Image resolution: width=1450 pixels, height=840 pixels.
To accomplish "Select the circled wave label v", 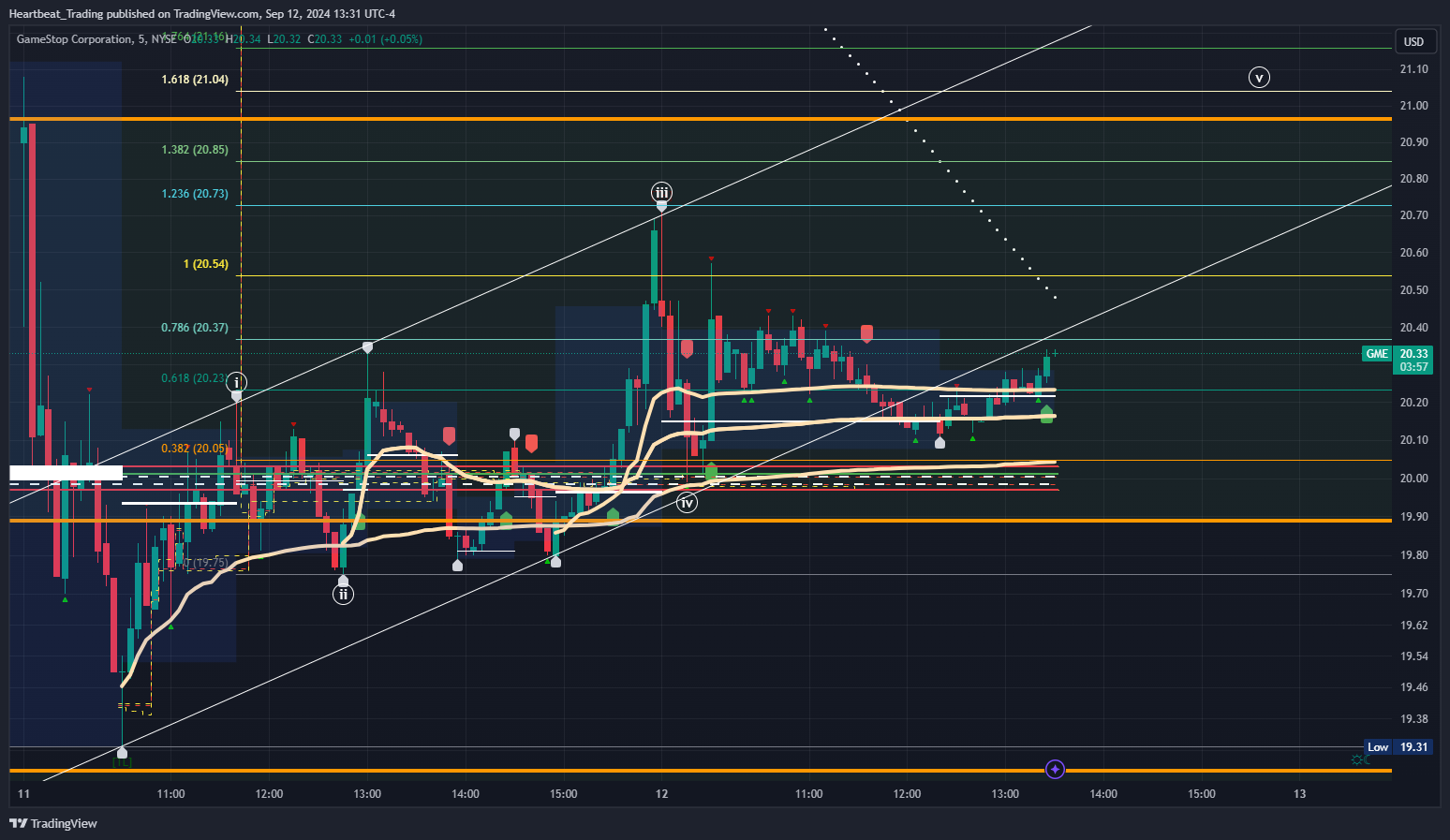I will click(1260, 77).
